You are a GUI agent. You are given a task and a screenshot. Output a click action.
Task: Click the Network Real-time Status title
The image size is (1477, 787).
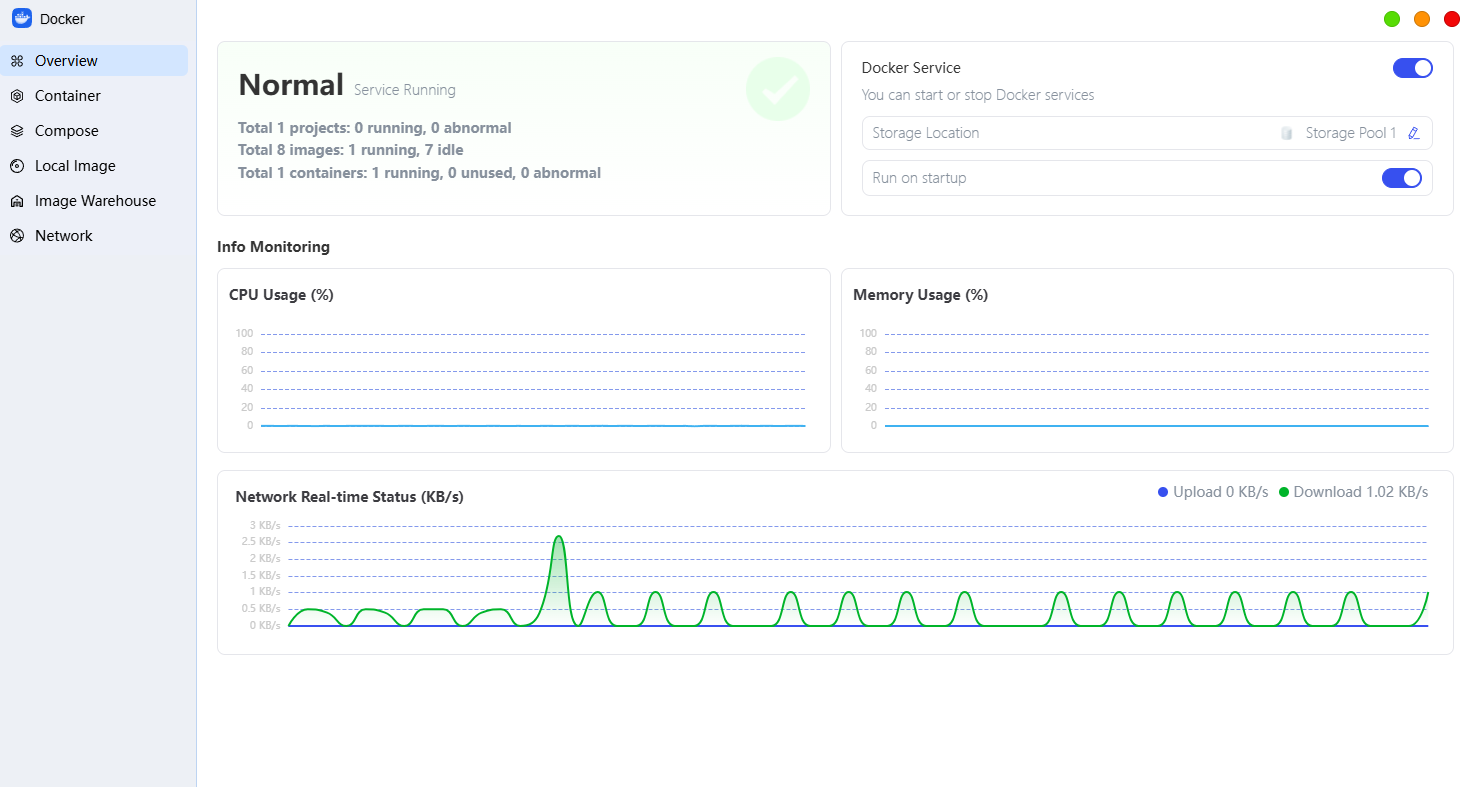coord(350,497)
